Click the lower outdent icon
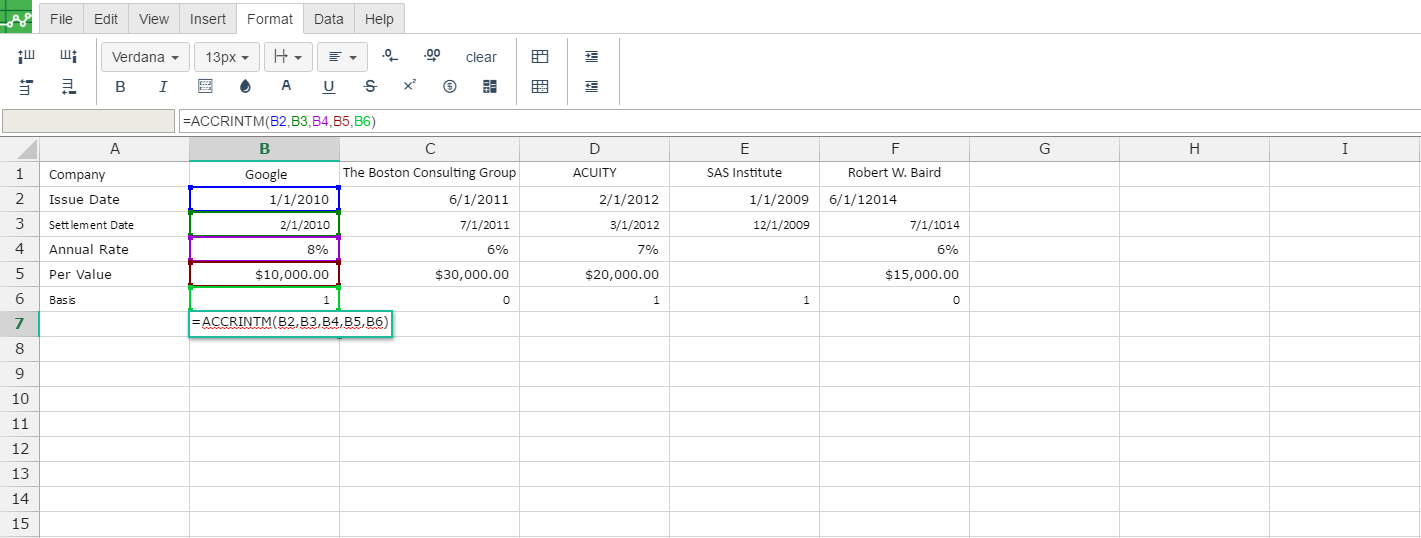 592,87
